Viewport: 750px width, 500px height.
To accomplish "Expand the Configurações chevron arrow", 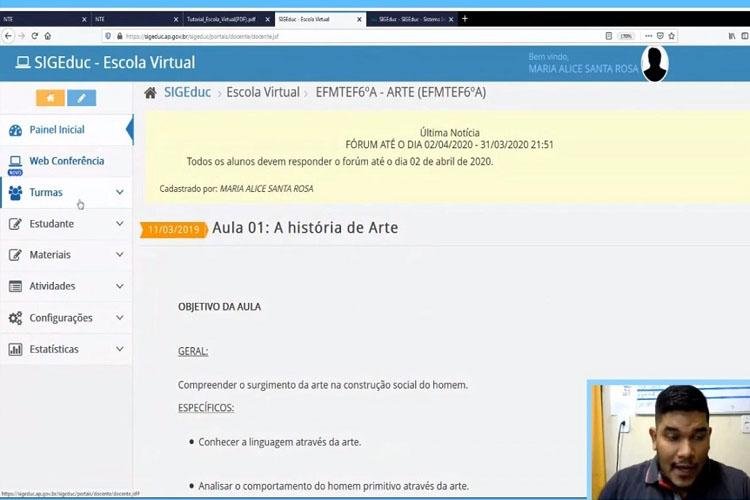I will tap(120, 318).
